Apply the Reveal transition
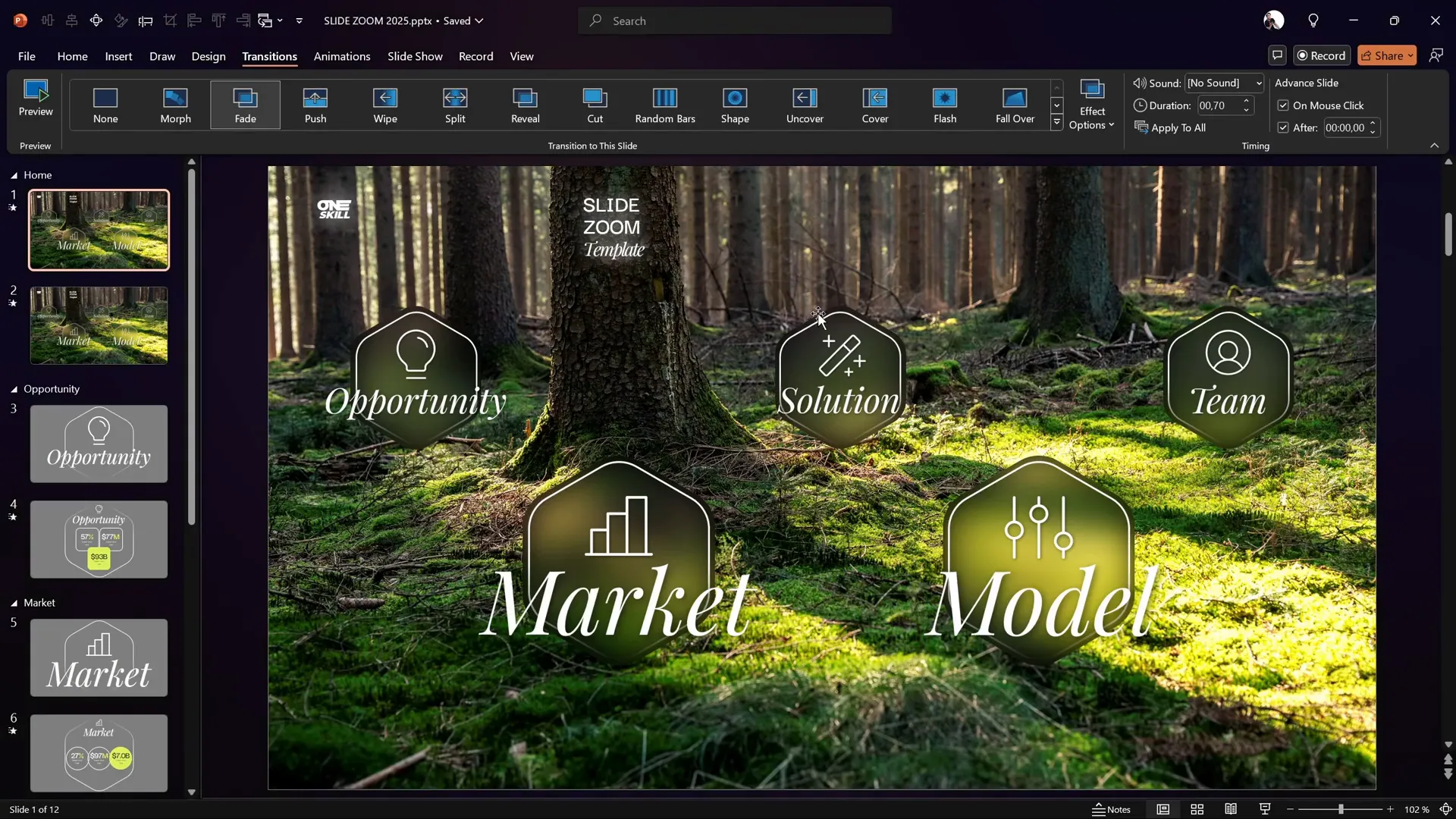 pos(526,105)
